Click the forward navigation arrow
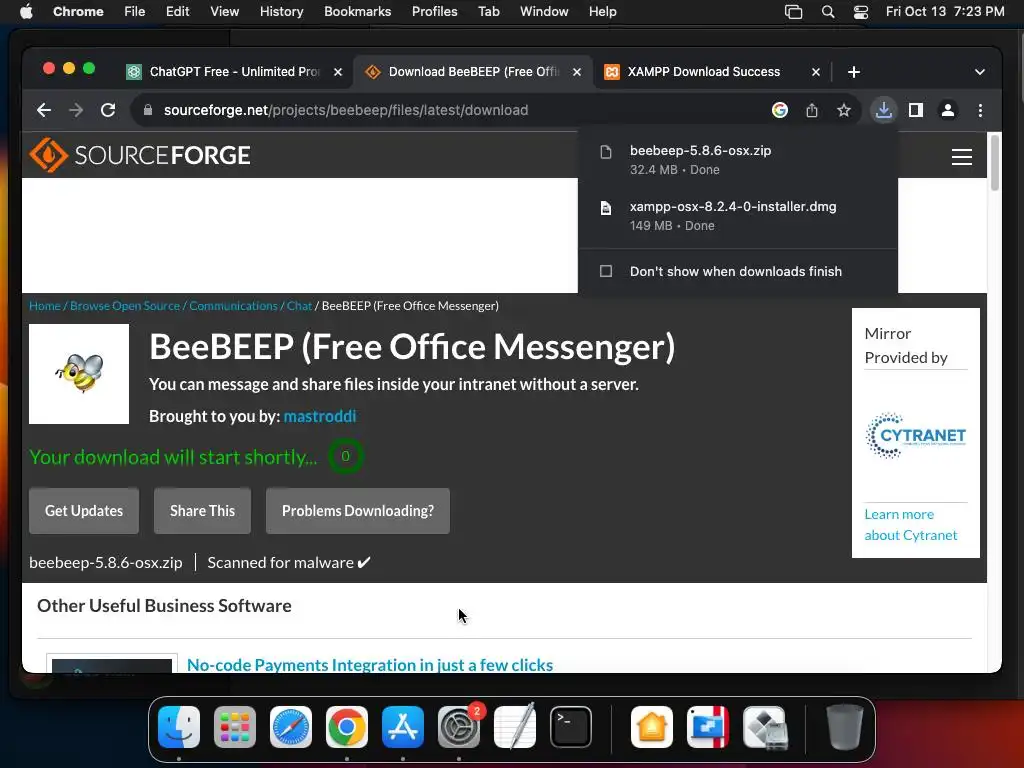 point(76,110)
